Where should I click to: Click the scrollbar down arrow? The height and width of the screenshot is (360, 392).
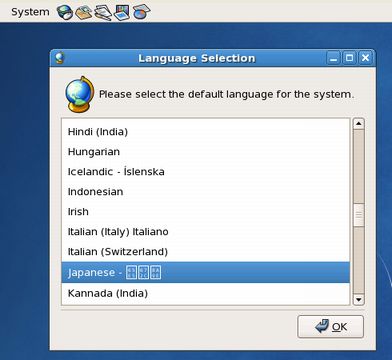tap(358, 299)
